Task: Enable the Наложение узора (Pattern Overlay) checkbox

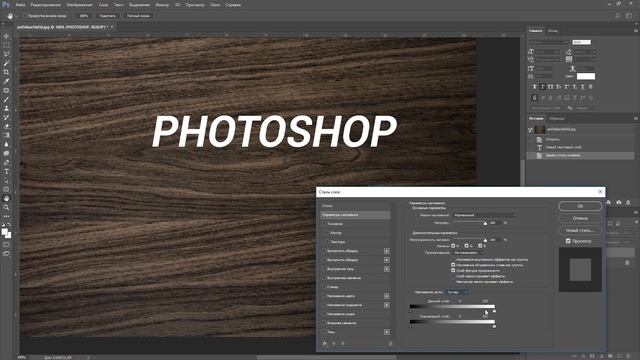Action: 324,314
